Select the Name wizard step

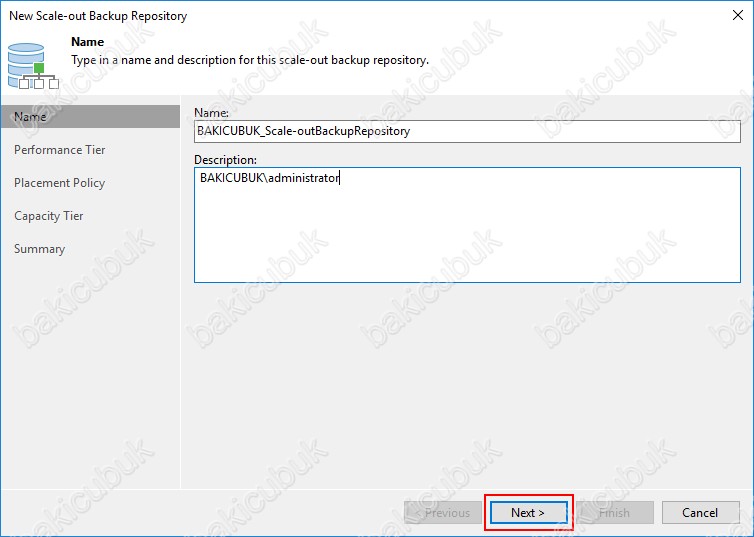click(x=90, y=117)
